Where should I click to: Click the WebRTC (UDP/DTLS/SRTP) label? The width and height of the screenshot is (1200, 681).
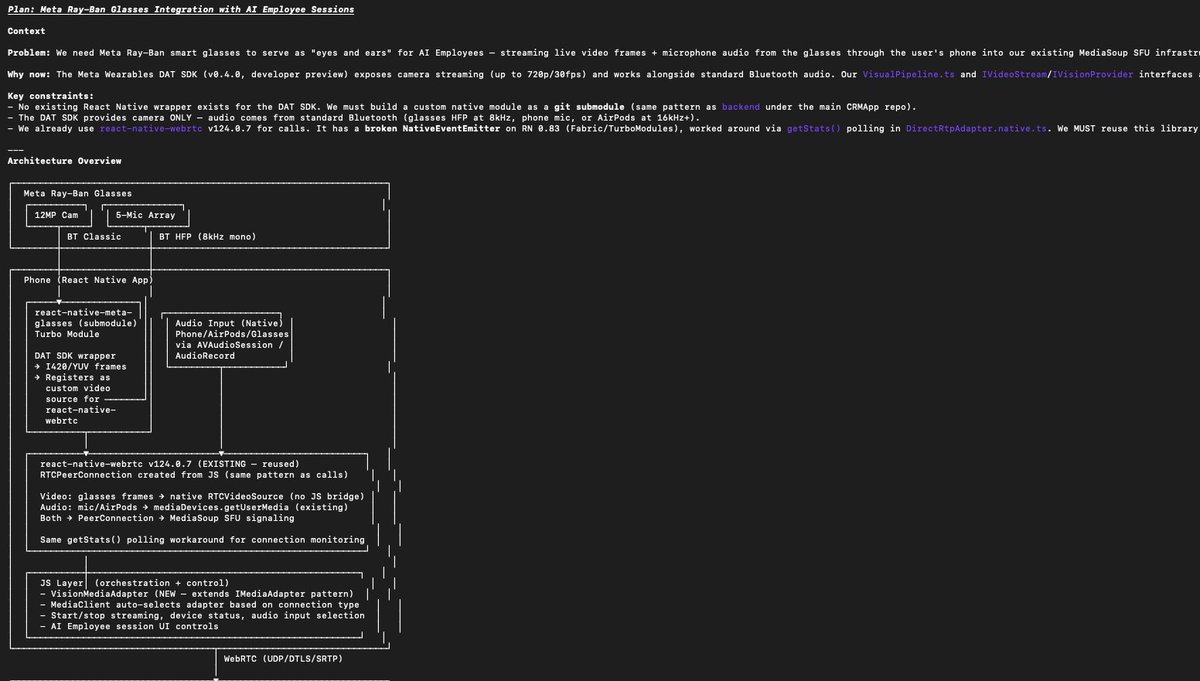tap(284, 659)
